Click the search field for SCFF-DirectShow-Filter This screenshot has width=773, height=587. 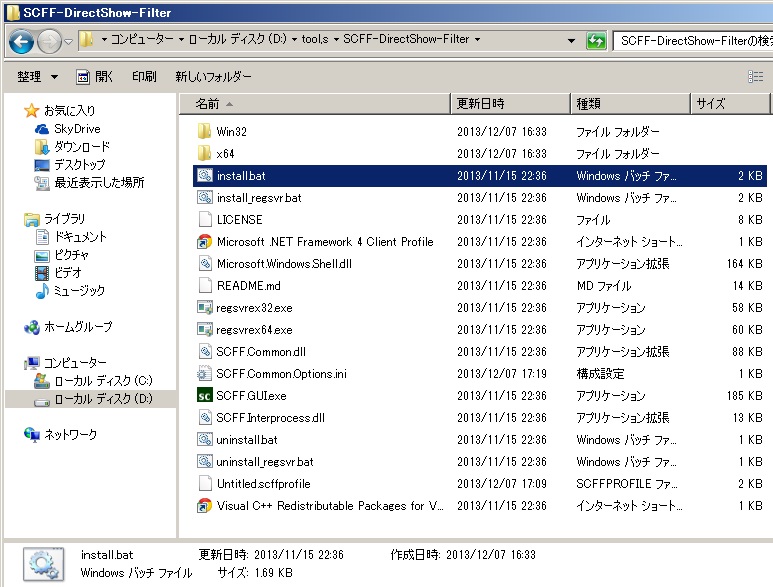(694, 41)
